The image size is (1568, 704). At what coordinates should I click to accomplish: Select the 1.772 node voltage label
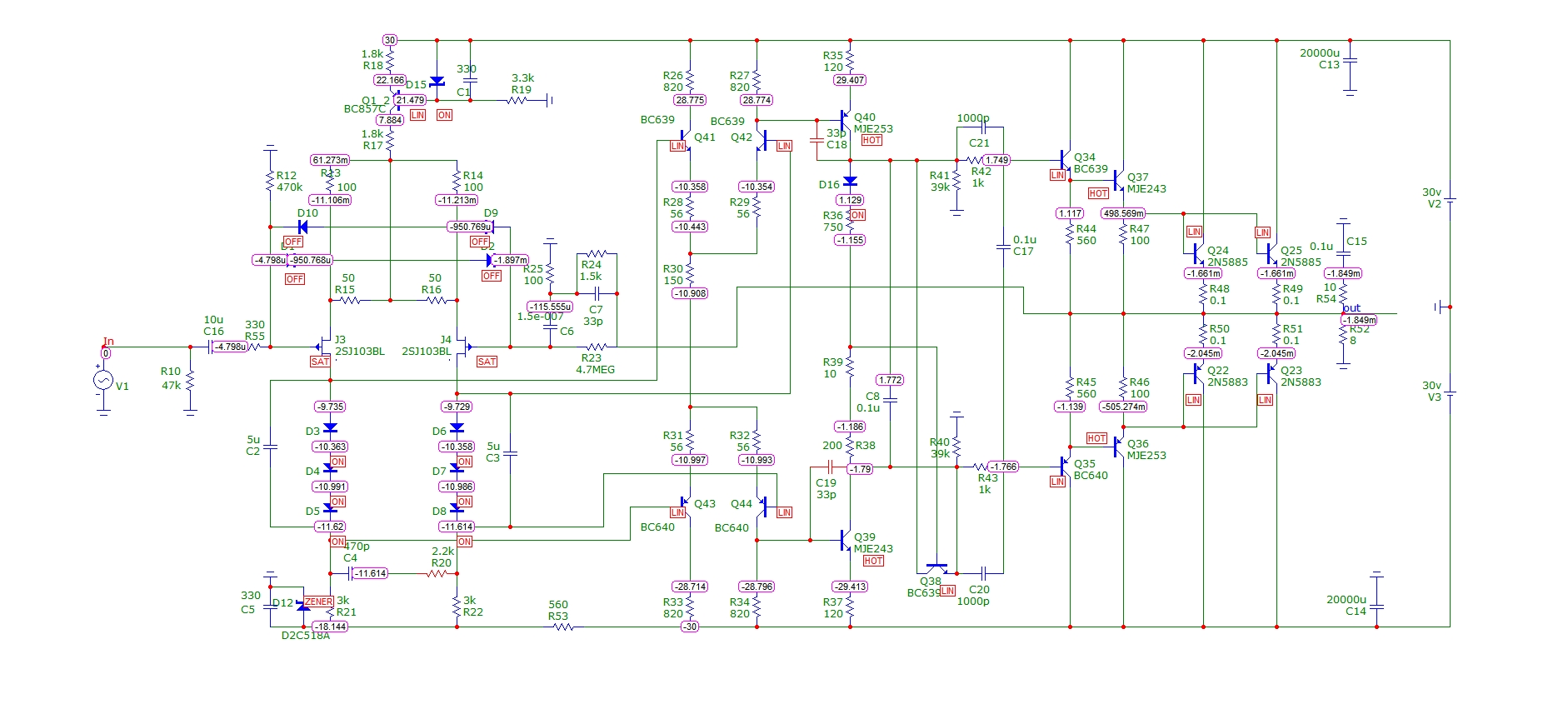[x=890, y=380]
